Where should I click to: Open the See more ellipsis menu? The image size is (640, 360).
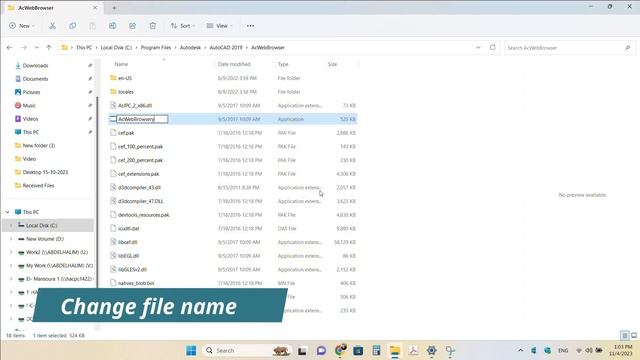250,26
